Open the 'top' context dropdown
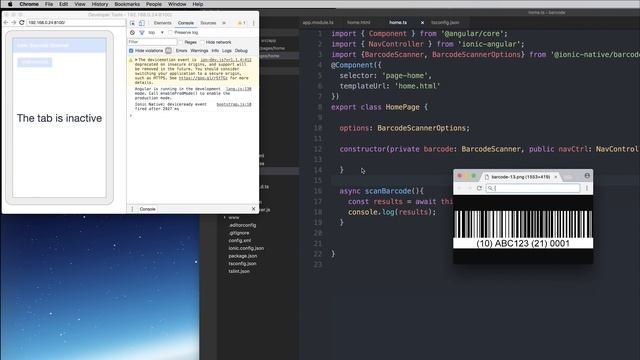Viewport: 640px width, 360px height. tap(156, 33)
